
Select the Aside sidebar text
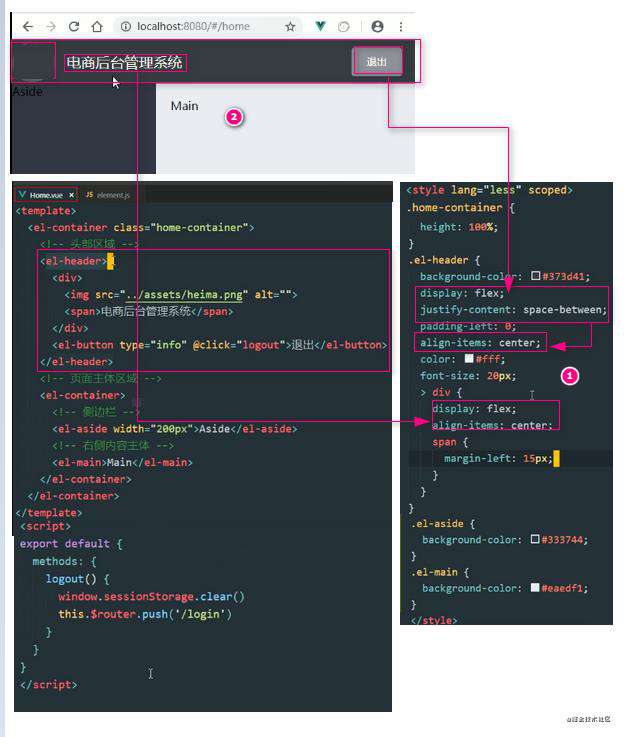click(x=27, y=91)
